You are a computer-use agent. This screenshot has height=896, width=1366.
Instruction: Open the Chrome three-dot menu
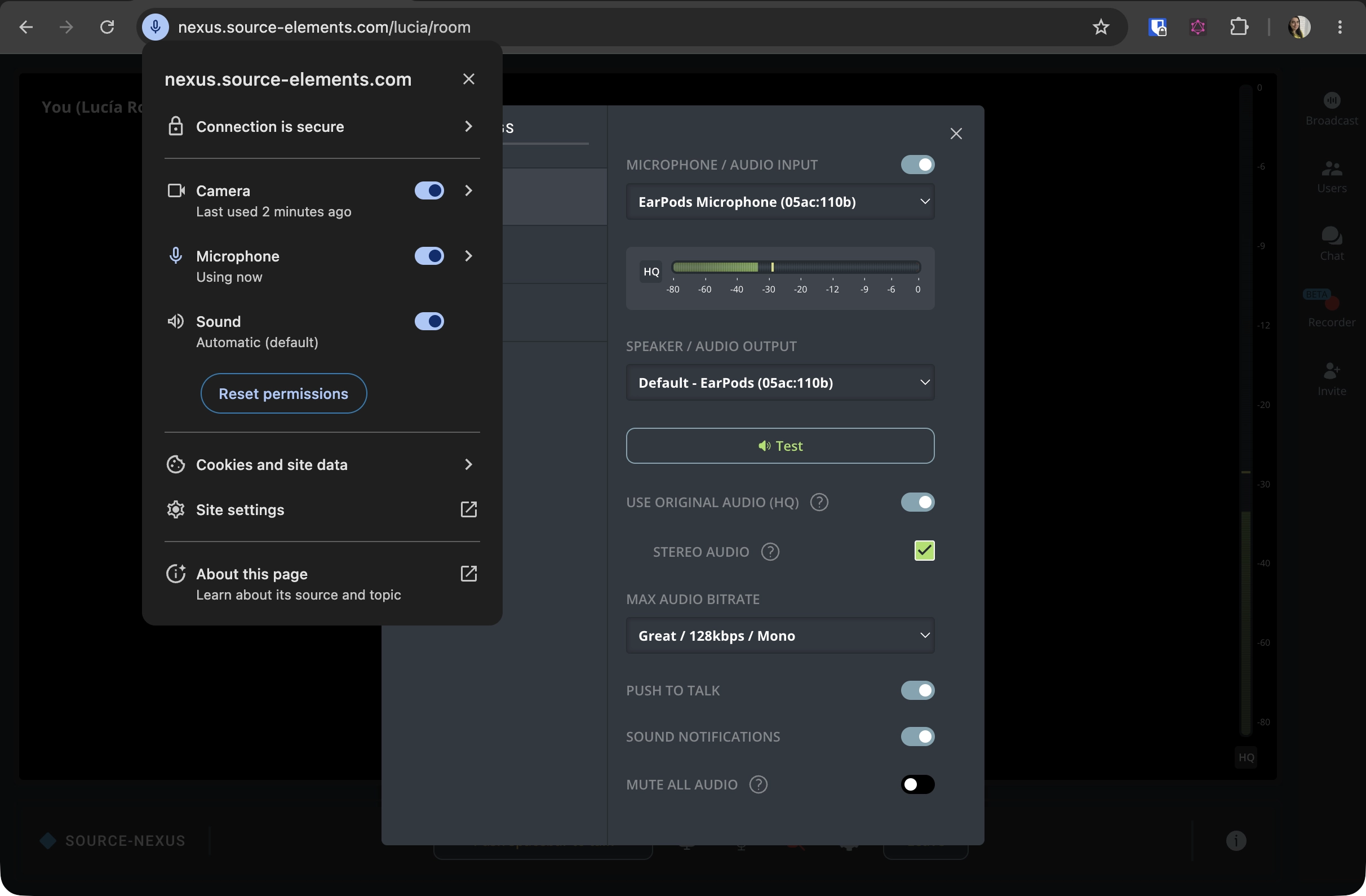1340,27
